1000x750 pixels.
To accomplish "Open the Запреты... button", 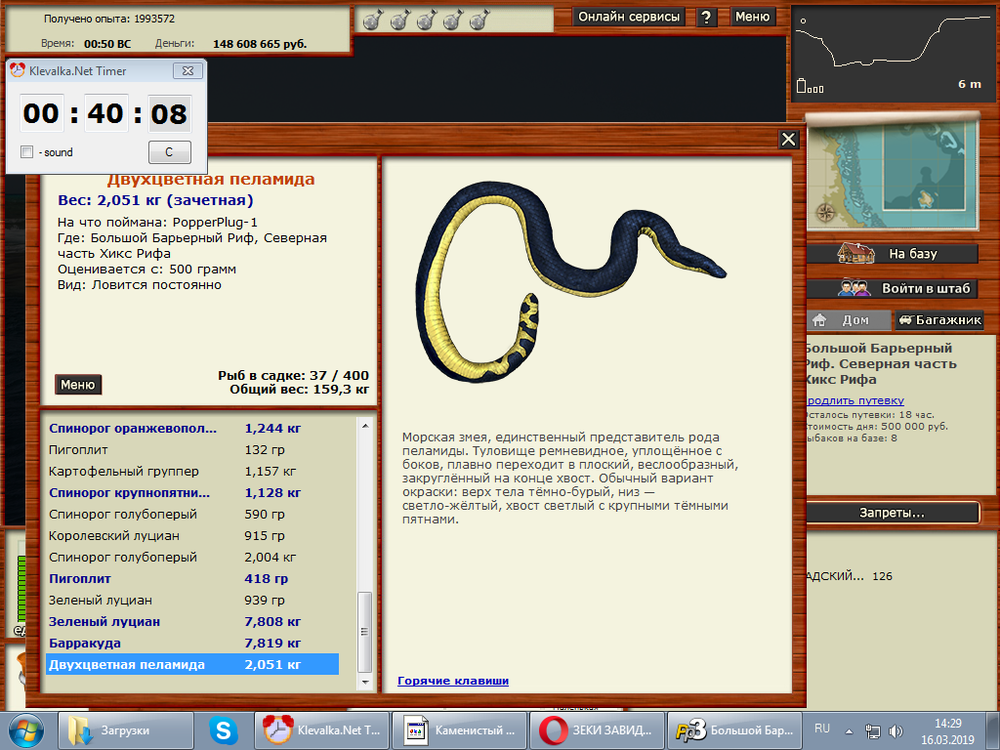I will click(892, 513).
